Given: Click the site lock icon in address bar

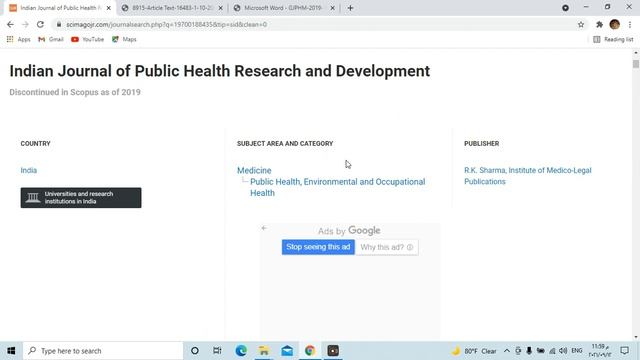Looking at the screenshot, I should tap(59, 24).
